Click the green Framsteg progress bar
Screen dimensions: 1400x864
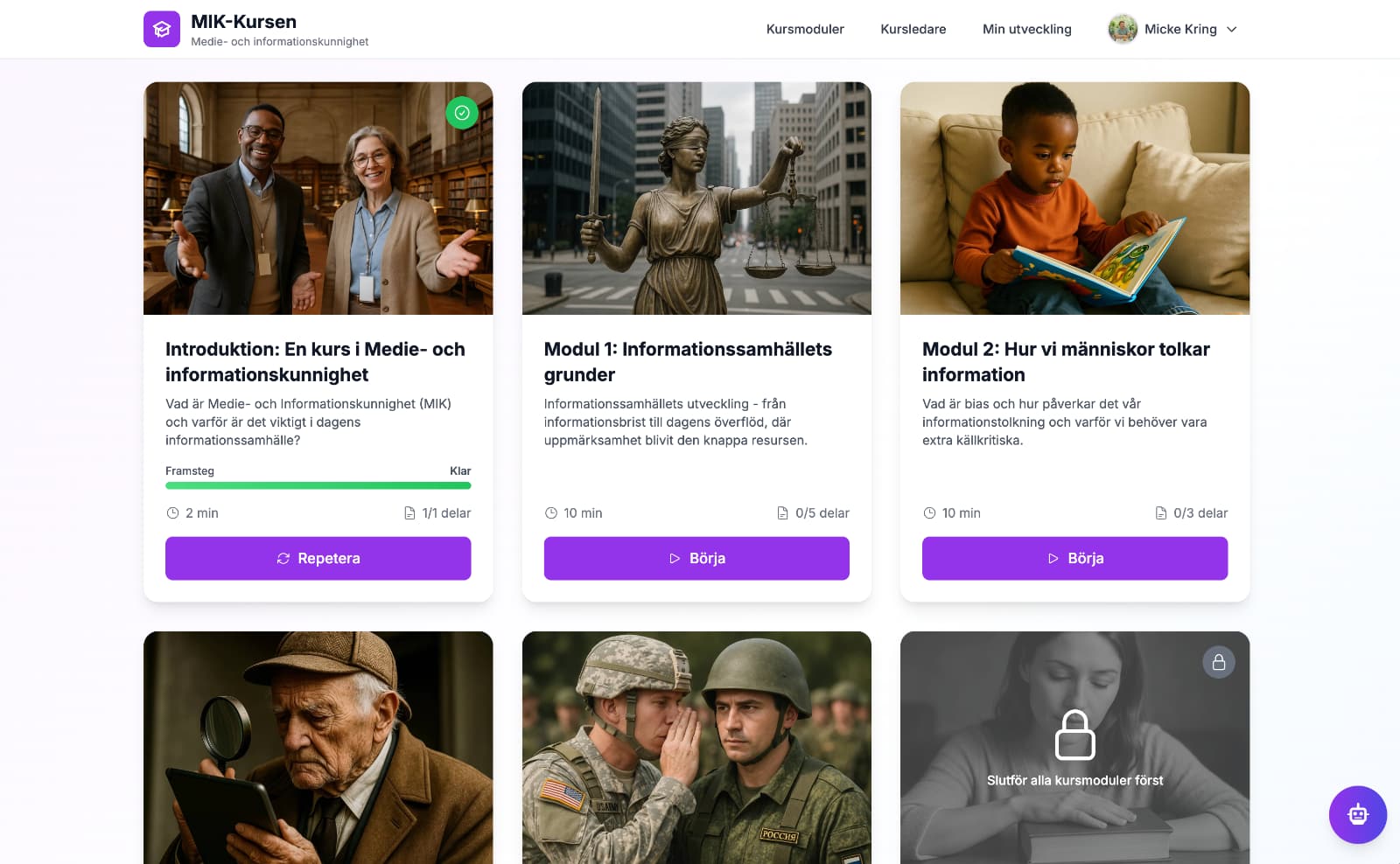click(318, 485)
